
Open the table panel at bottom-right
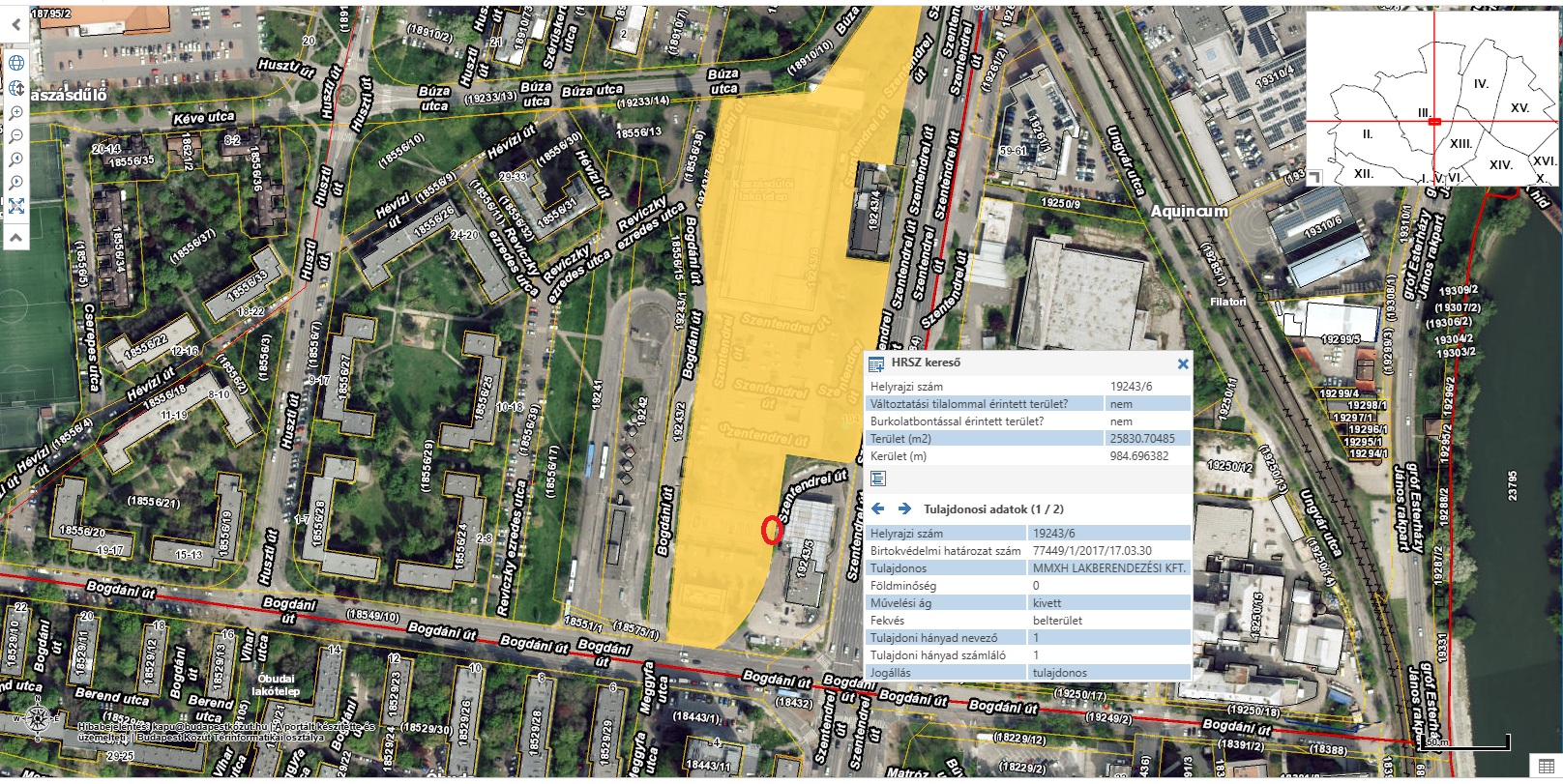coord(1546,767)
